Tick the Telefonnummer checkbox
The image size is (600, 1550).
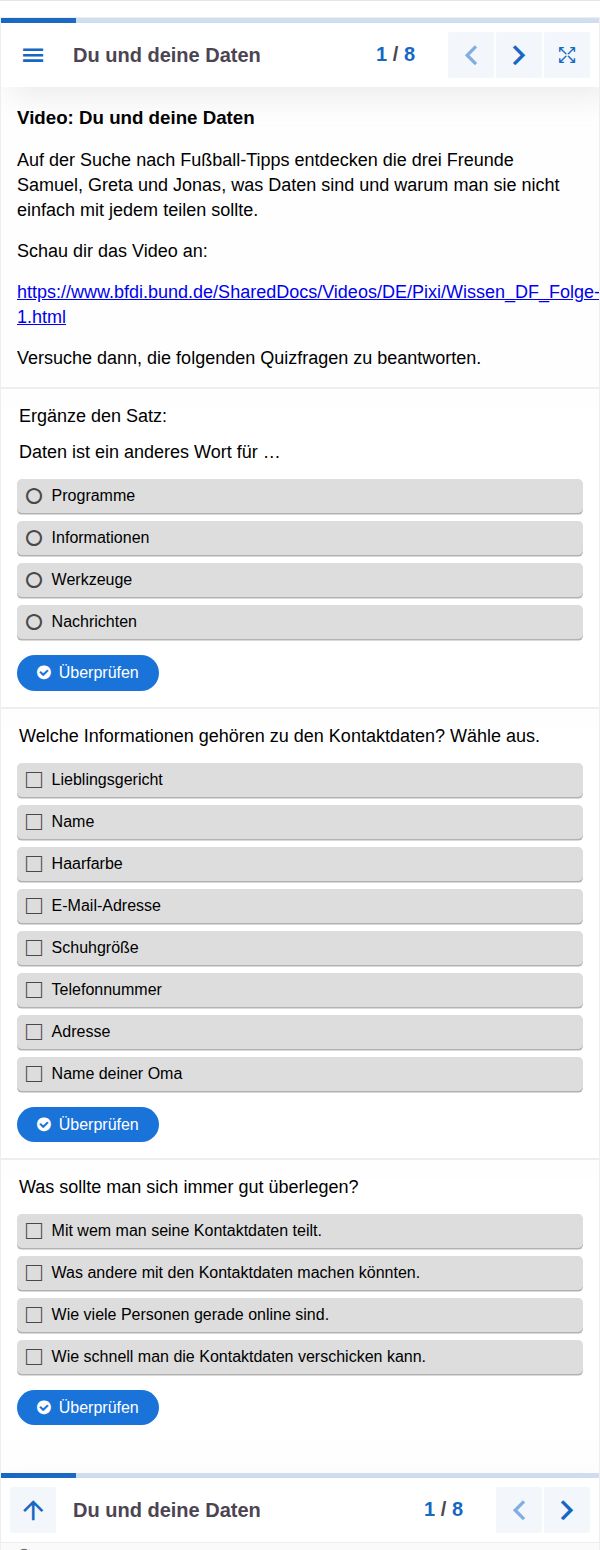300,990
